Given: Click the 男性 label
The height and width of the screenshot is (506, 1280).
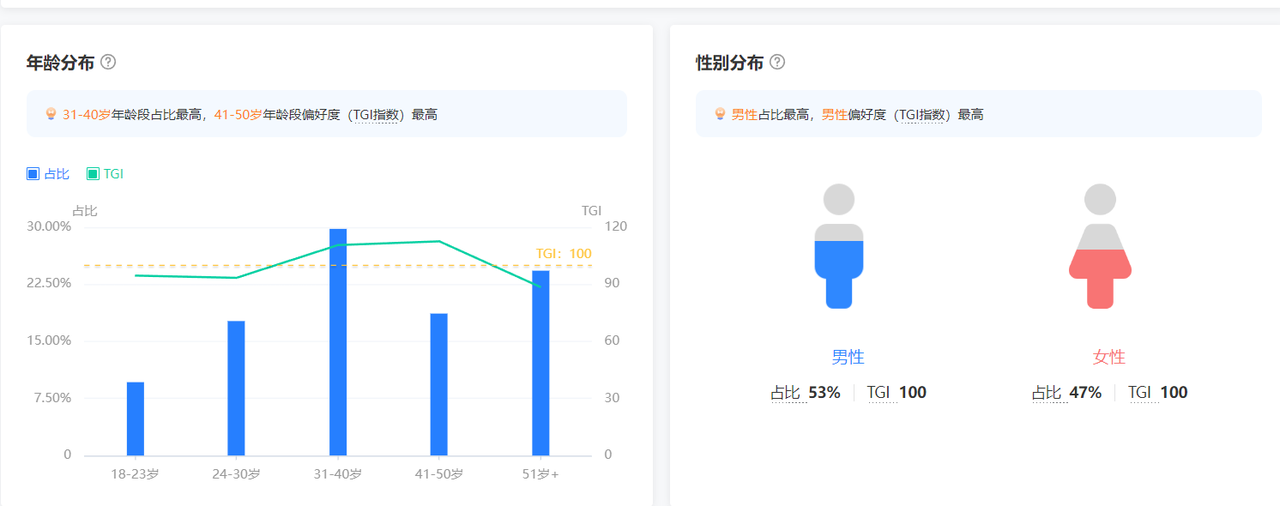Looking at the screenshot, I should pyautogui.click(x=848, y=357).
